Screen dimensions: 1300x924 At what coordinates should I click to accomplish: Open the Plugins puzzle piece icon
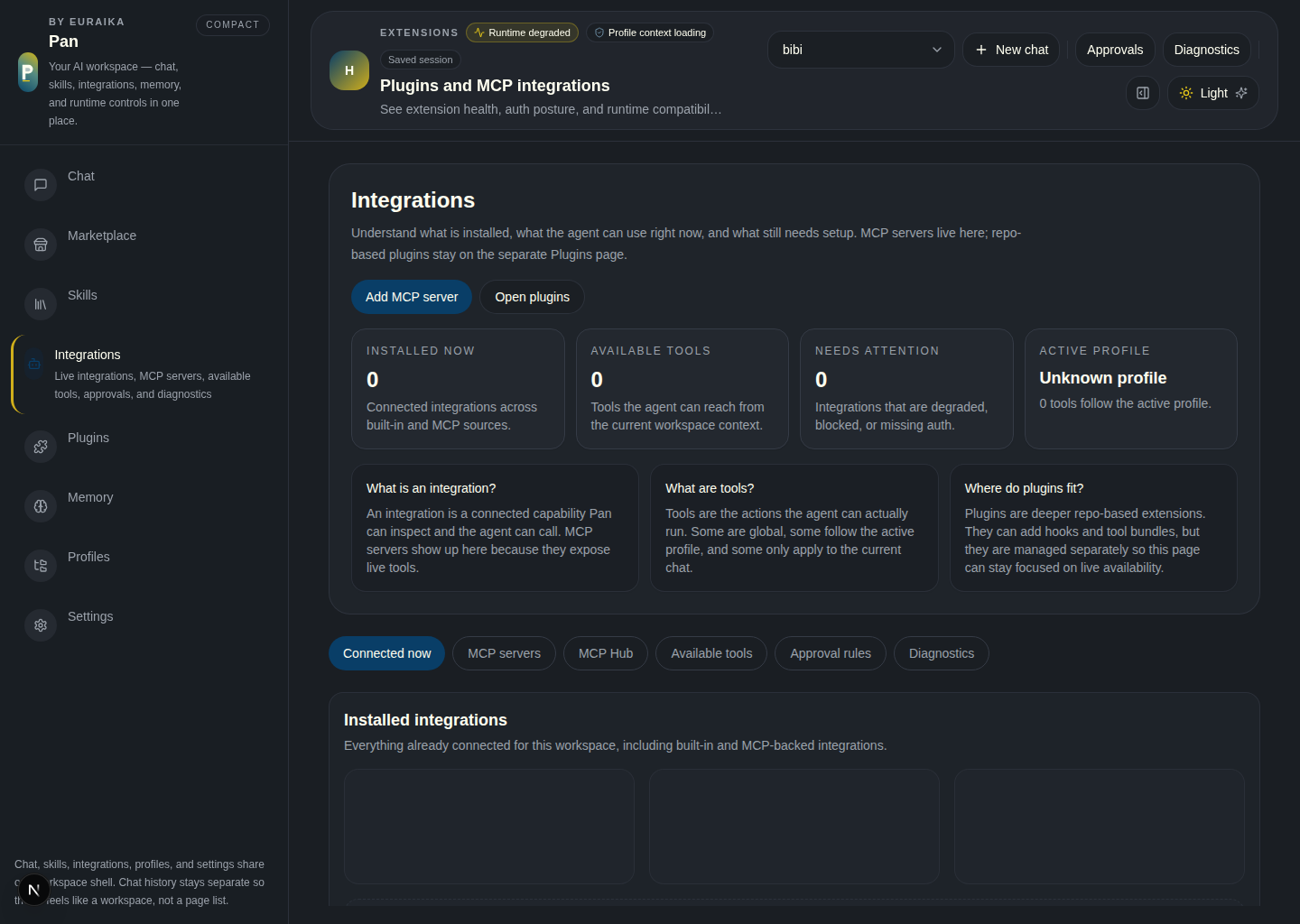(41, 447)
